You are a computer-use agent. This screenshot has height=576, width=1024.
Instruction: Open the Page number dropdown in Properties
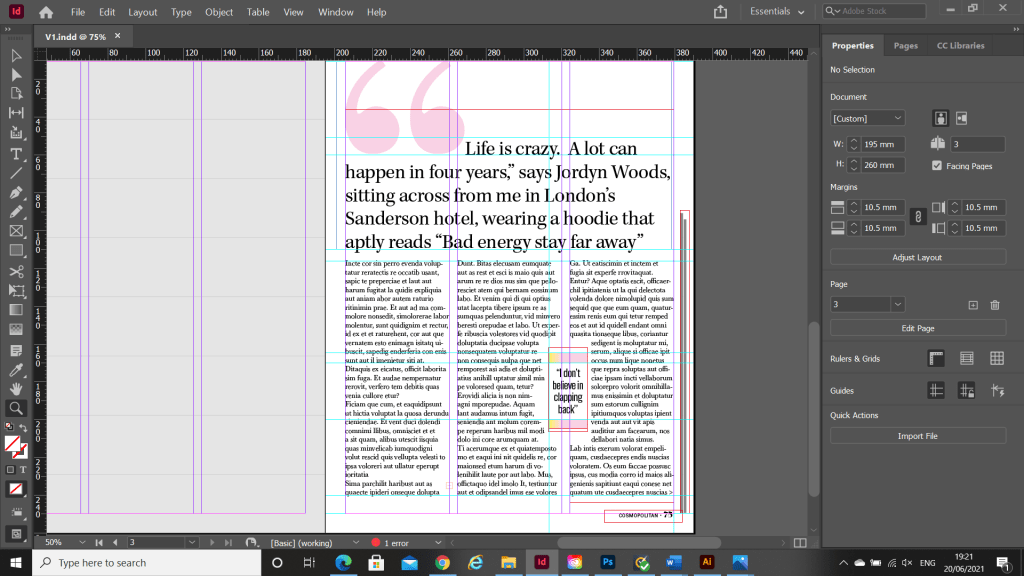[x=868, y=304]
